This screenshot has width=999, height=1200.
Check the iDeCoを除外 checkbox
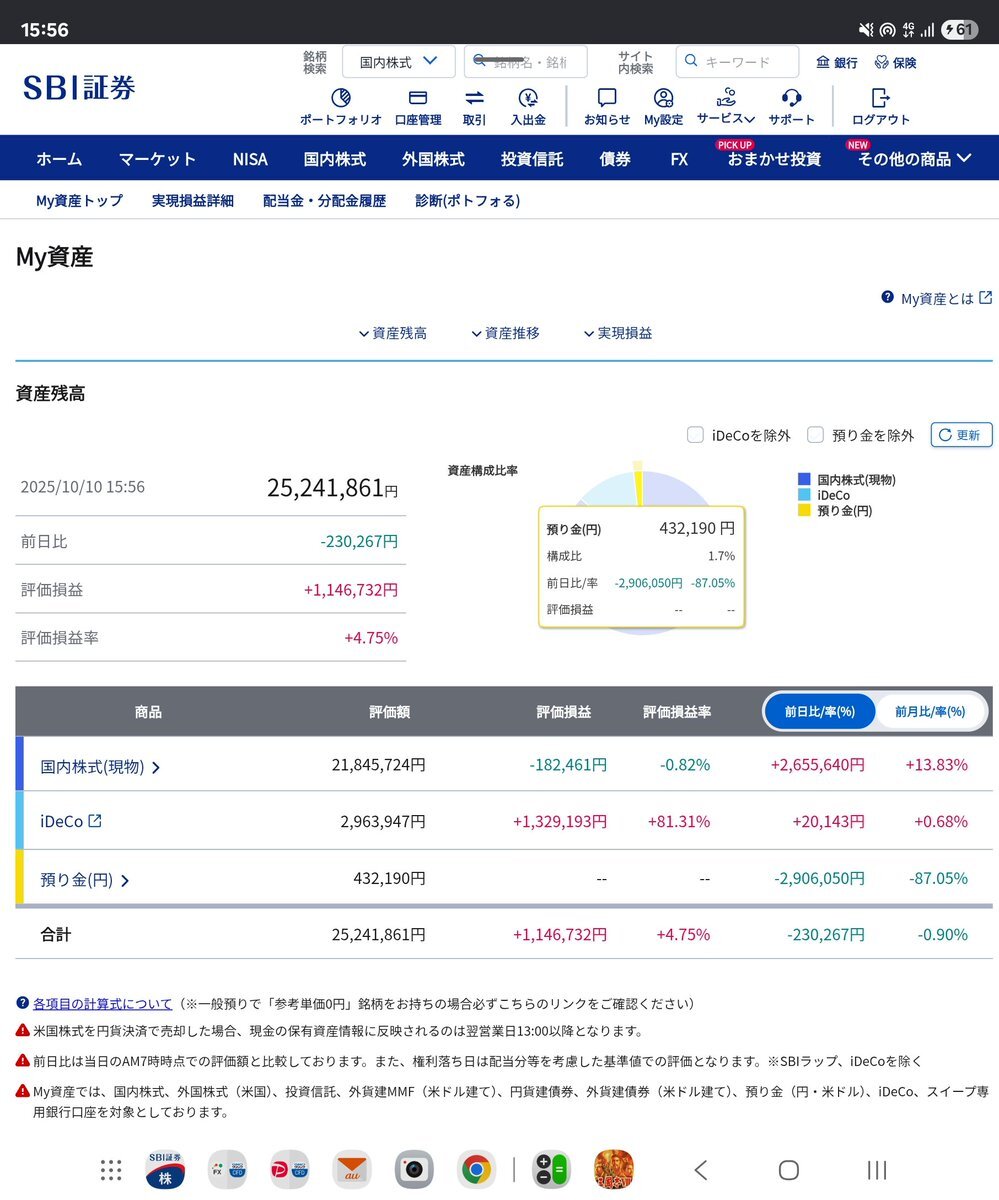tap(695, 435)
